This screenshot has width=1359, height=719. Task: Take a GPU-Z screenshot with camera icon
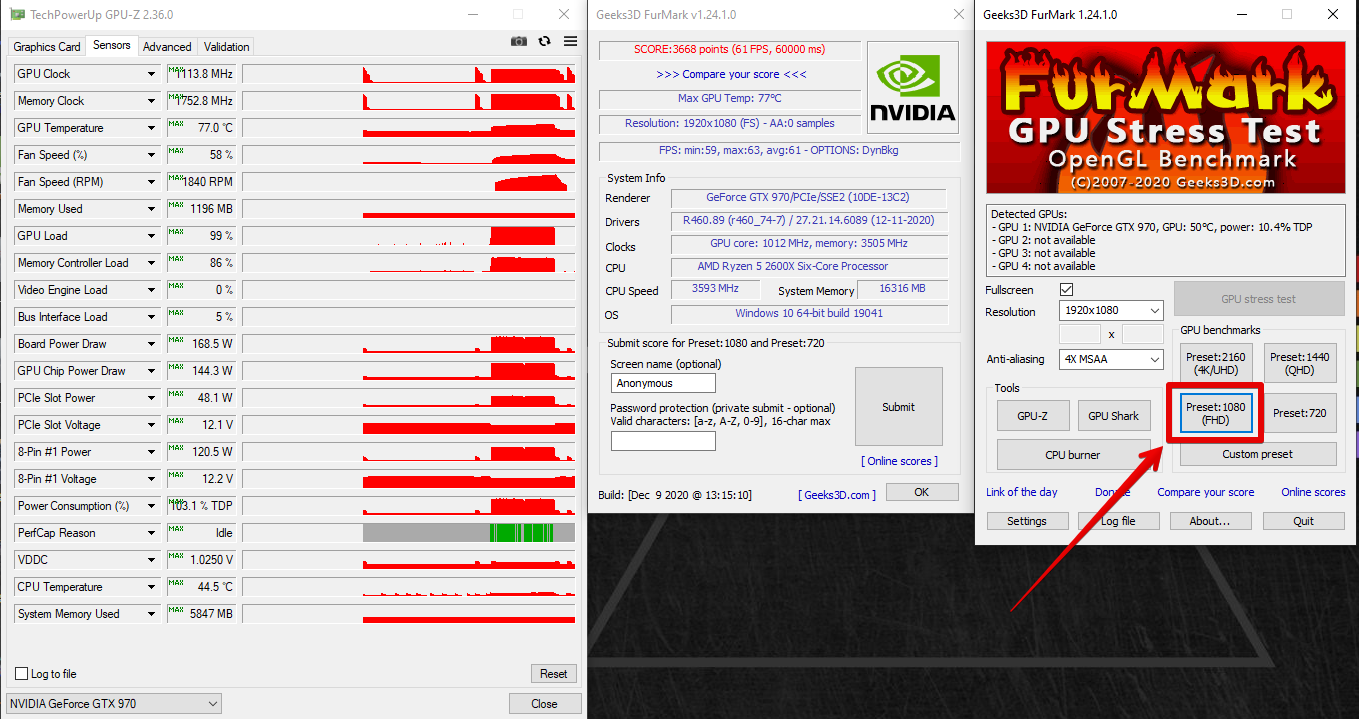pyautogui.click(x=518, y=41)
